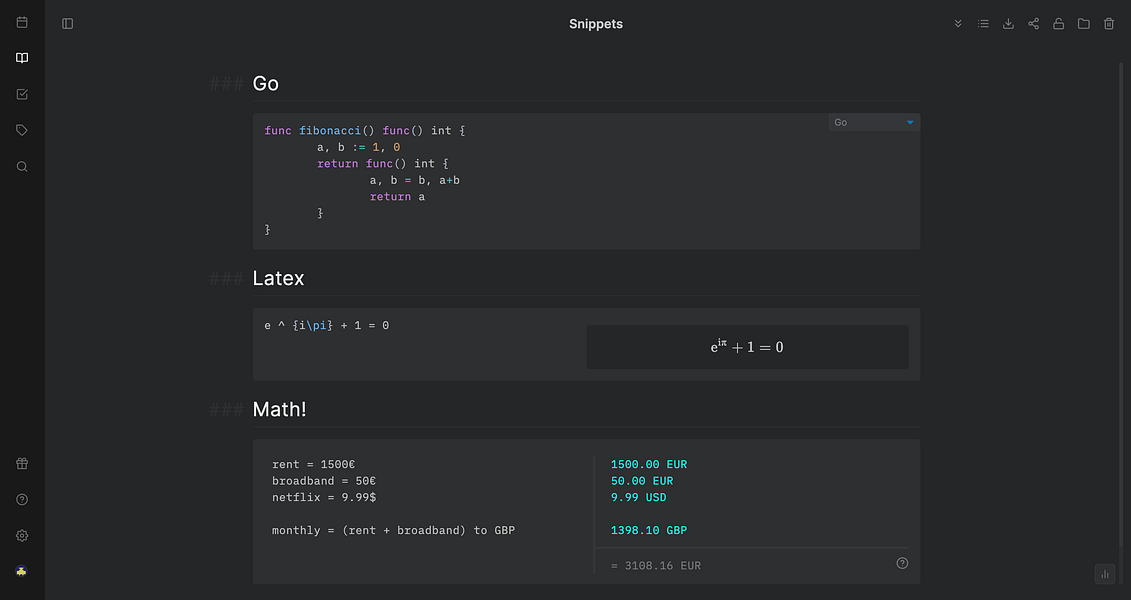Click the statistics bar chart button
Viewport: 1131px width, 600px height.
[x=1105, y=573]
